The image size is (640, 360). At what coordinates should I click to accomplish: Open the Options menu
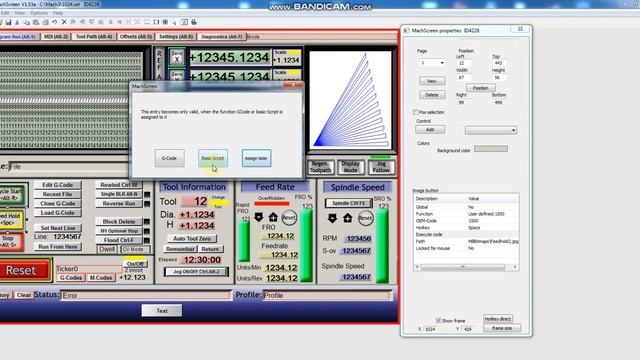39,13
